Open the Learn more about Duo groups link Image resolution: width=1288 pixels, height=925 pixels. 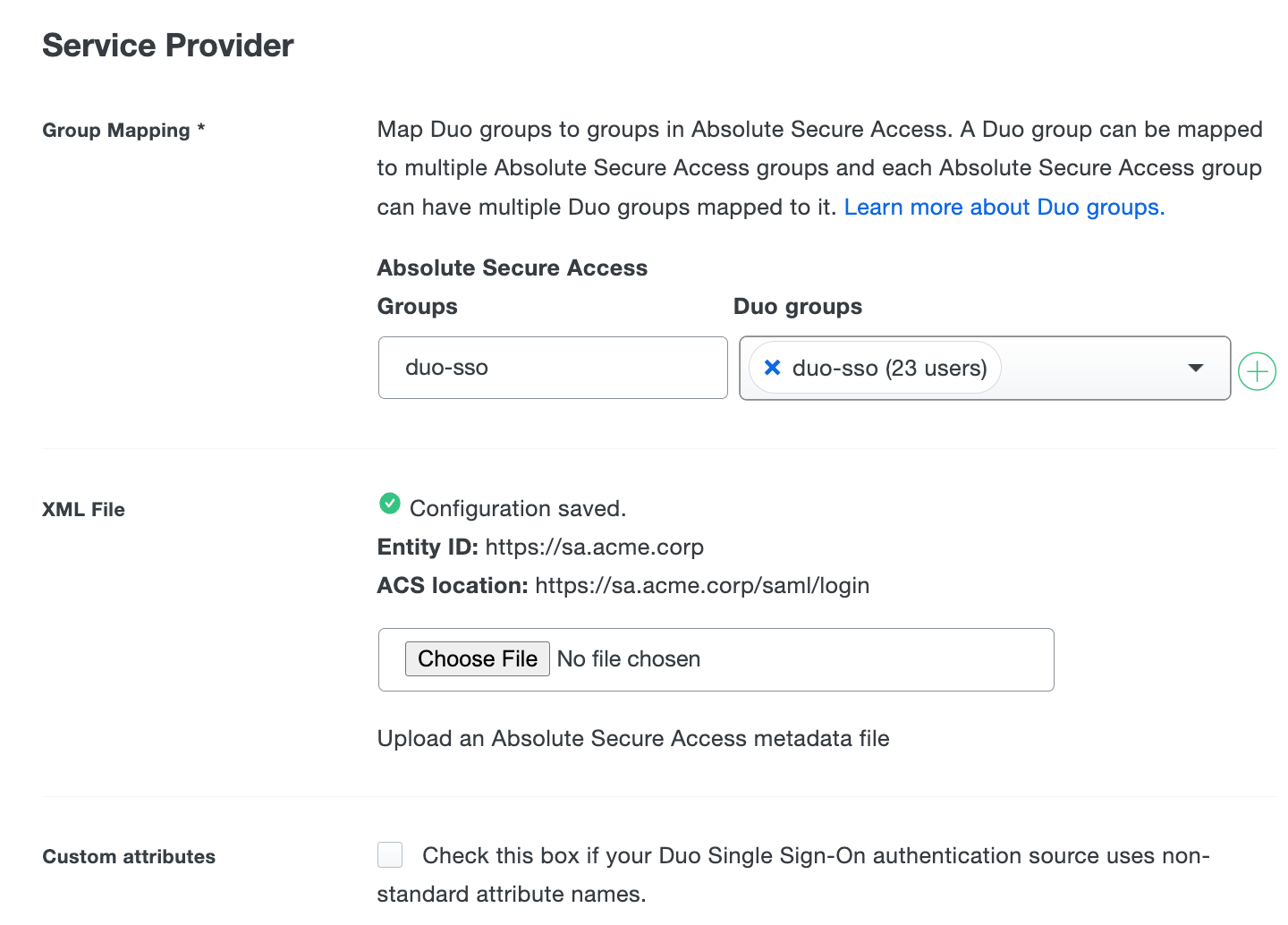[x=1004, y=207]
